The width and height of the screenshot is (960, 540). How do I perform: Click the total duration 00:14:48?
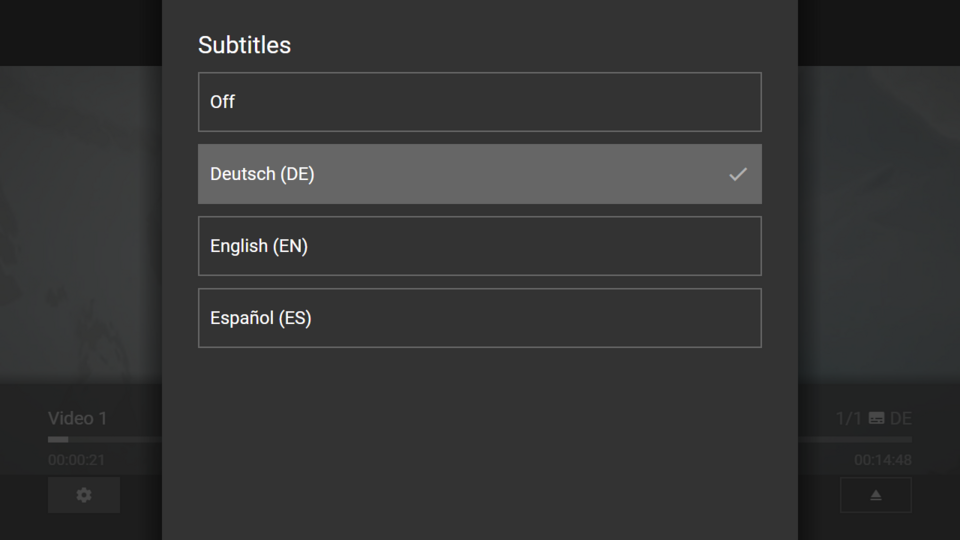[882, 460]
